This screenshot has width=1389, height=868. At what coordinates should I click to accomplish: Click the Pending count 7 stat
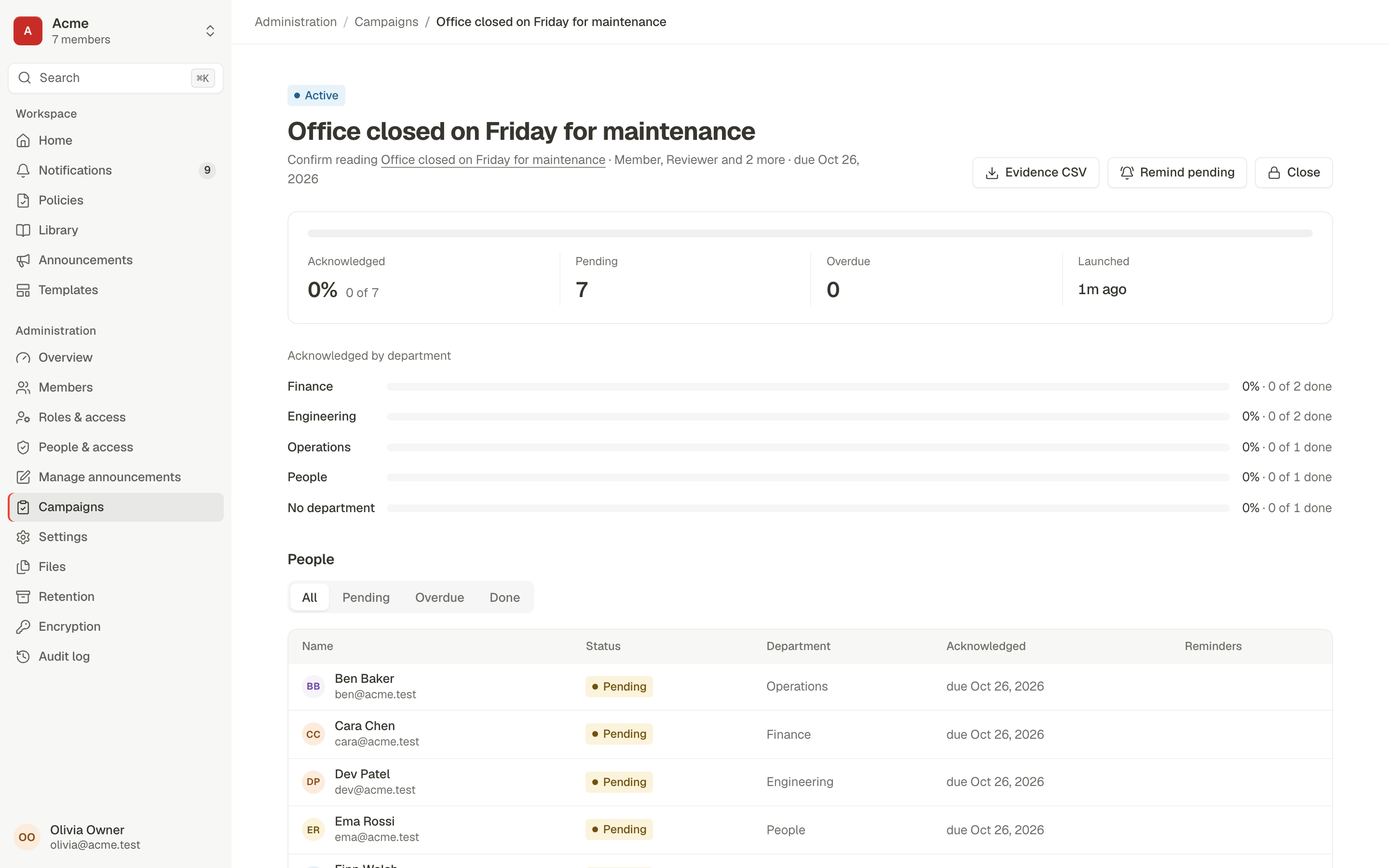tap(582, 289)
